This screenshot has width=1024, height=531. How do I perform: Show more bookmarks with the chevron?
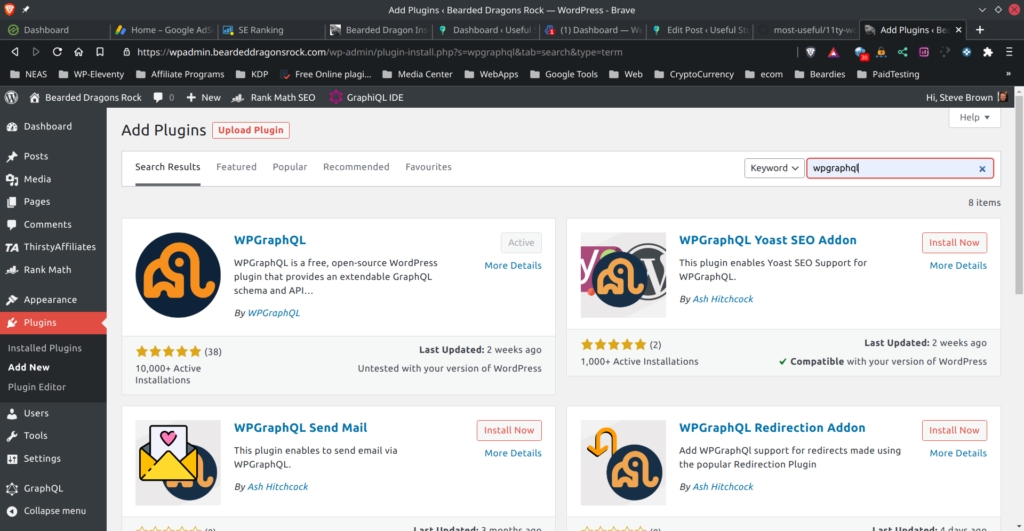click(x=1008, y=74)
